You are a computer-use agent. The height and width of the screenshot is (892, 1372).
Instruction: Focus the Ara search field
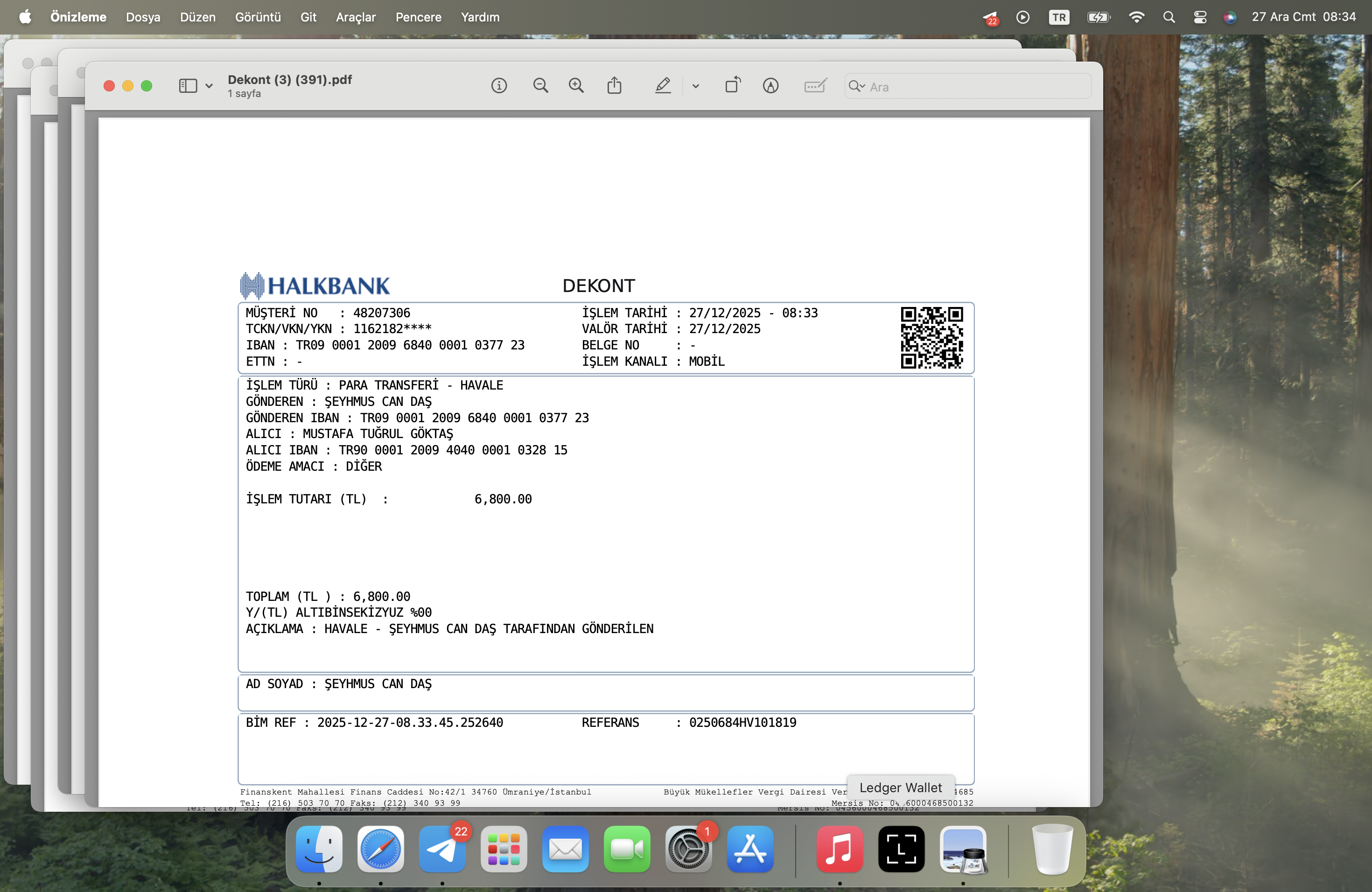(x=968, y=86)
